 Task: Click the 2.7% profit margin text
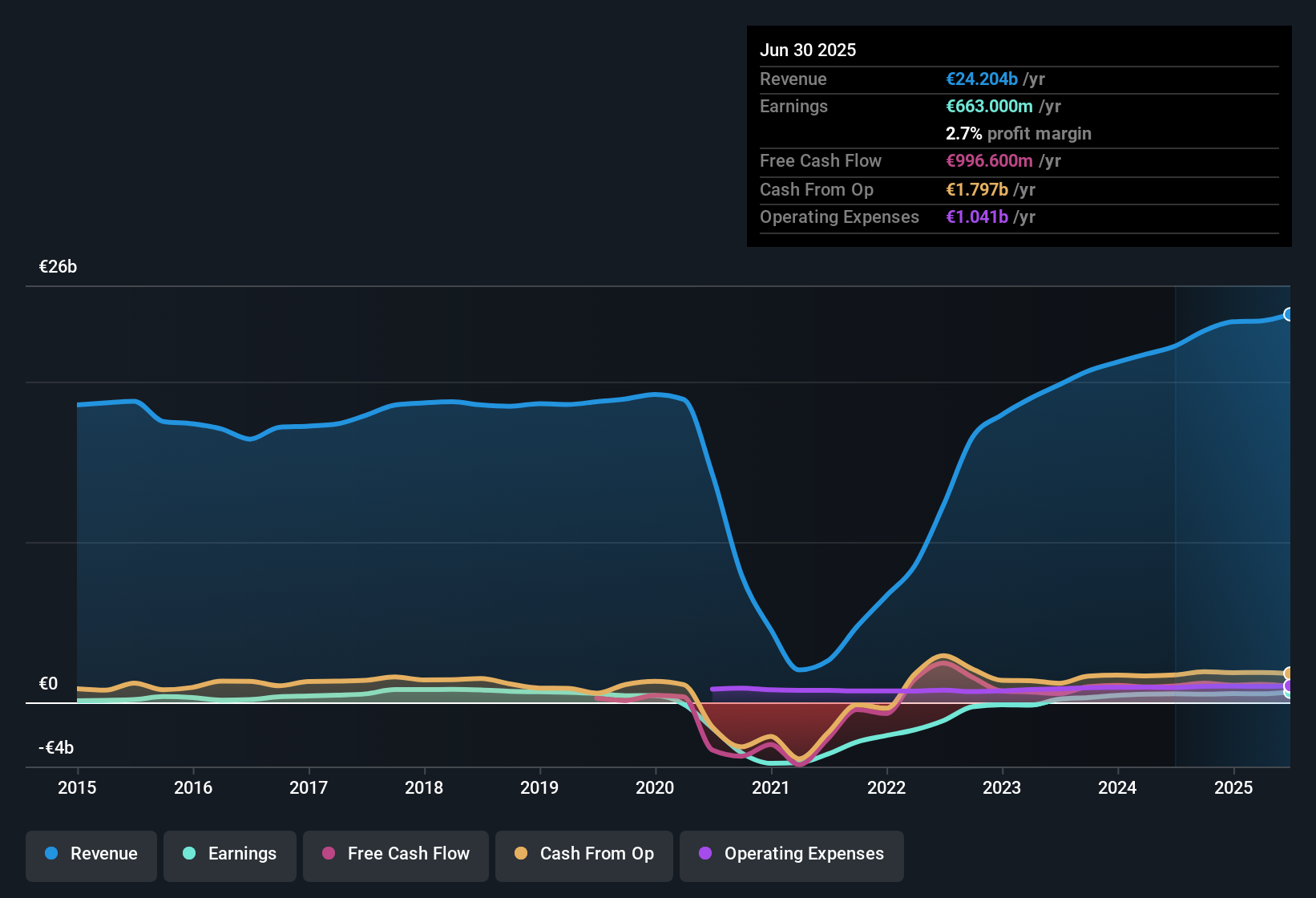(1019, 133)
